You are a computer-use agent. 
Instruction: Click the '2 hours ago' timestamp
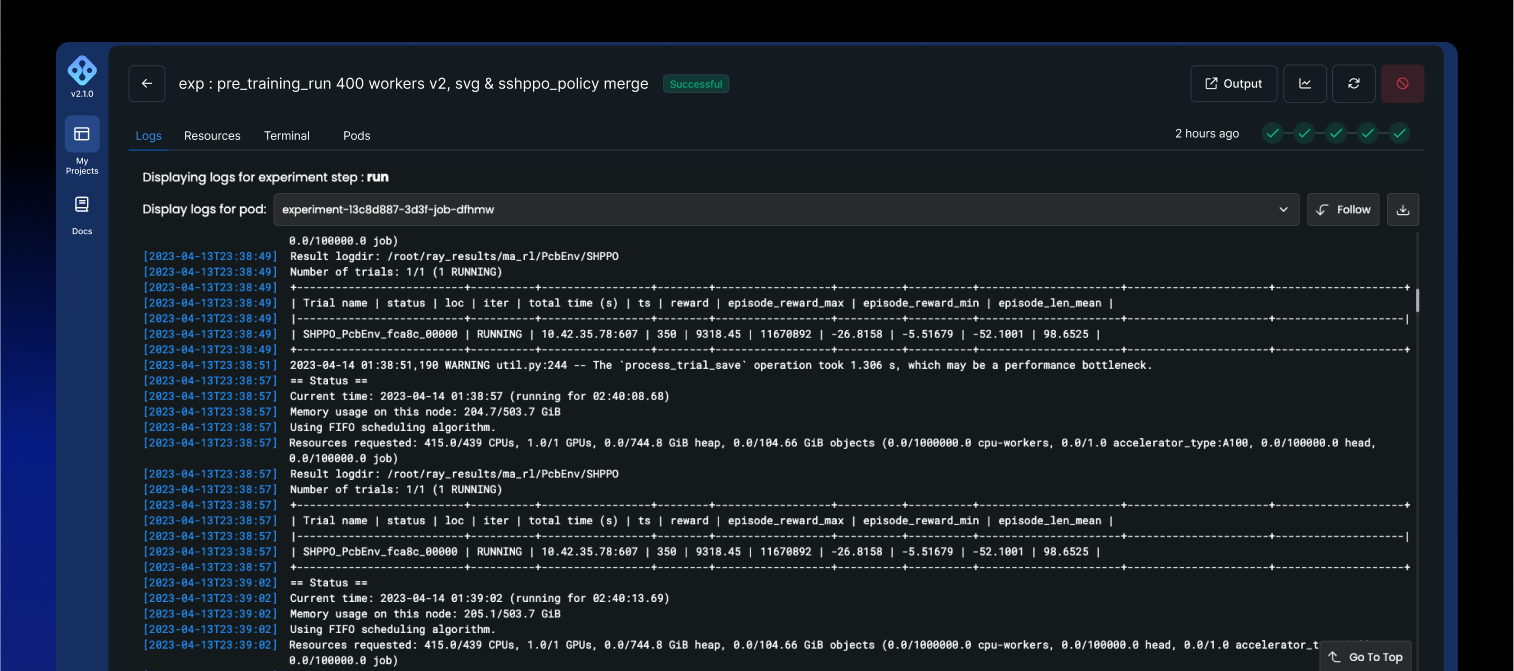tap(1207, 134)
